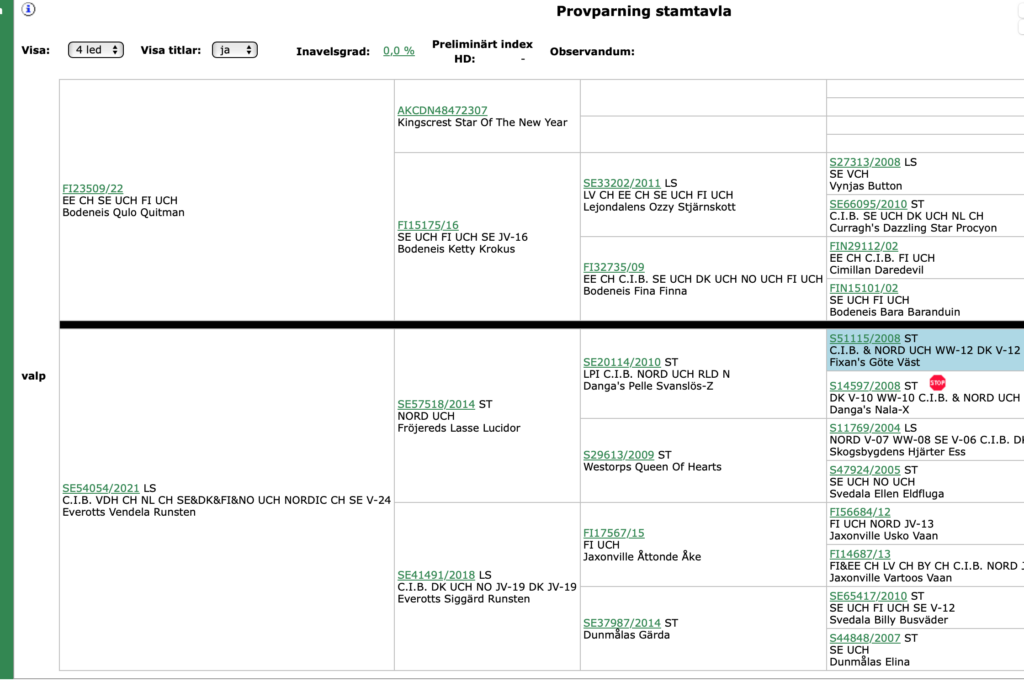The width and height of the screenshot is (1024, 692).
Task: Open SE57518/2014 Fröjereds Lasse Lucidor link
Action: [x=436, y=404]
